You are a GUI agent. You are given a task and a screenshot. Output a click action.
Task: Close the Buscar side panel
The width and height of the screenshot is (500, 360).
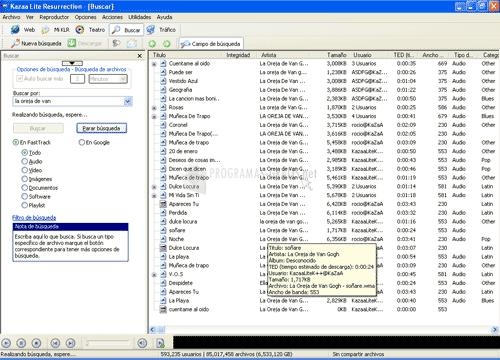click(140, 56)
